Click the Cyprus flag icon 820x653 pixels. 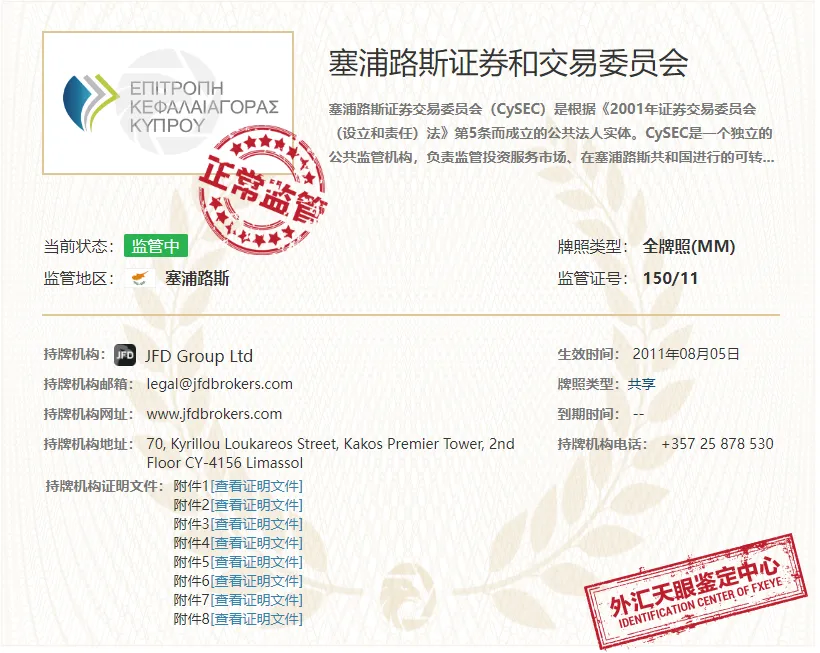140,278
